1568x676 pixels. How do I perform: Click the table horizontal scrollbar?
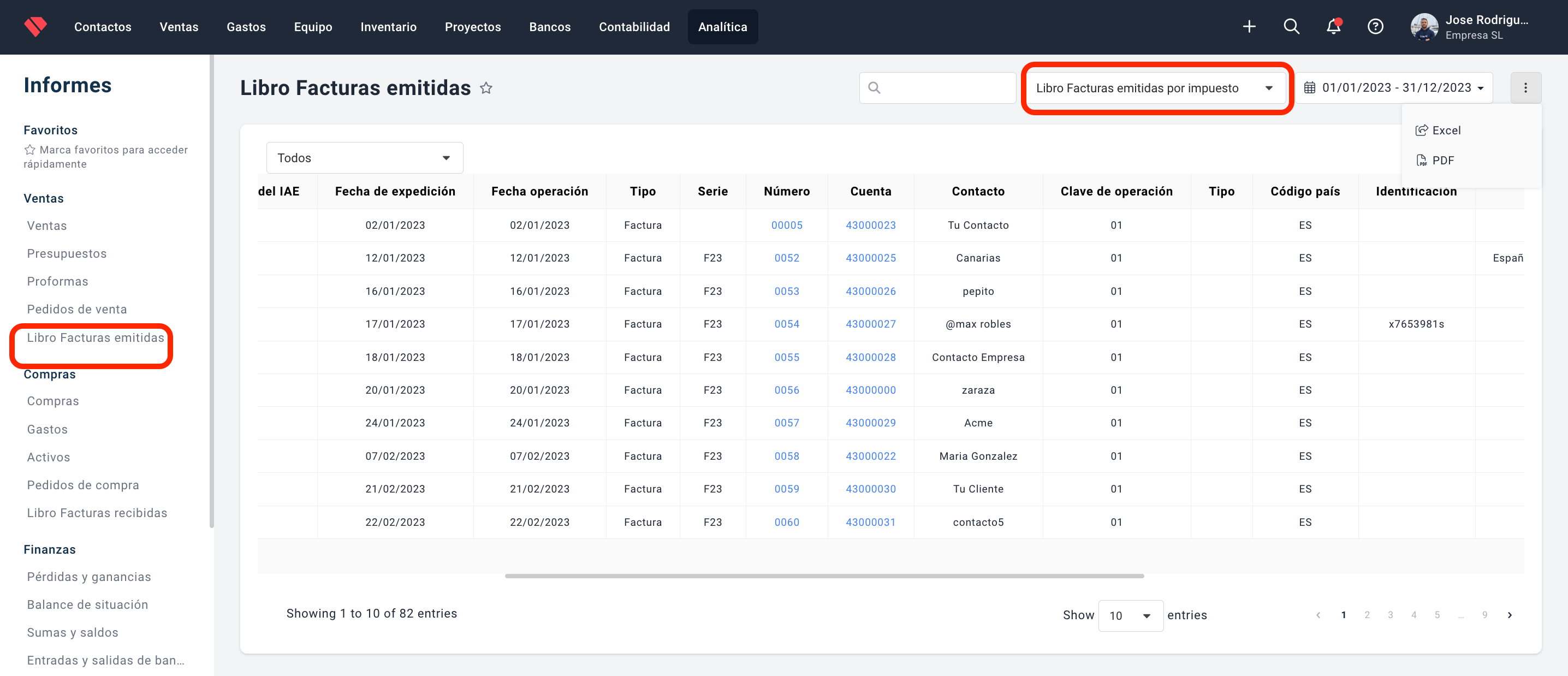pyautogui.click(x=824, y=576)
